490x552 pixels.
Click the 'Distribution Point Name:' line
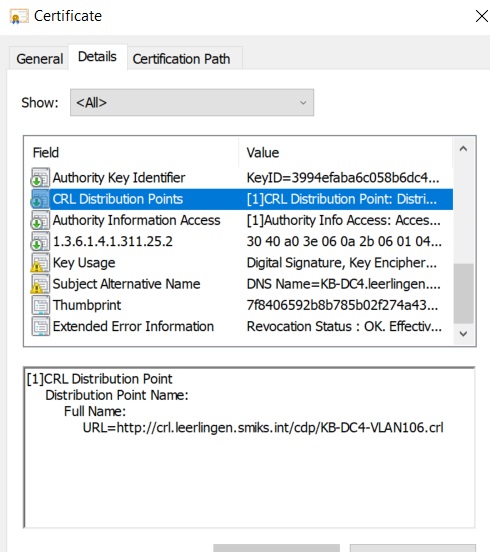coord(117,395)
